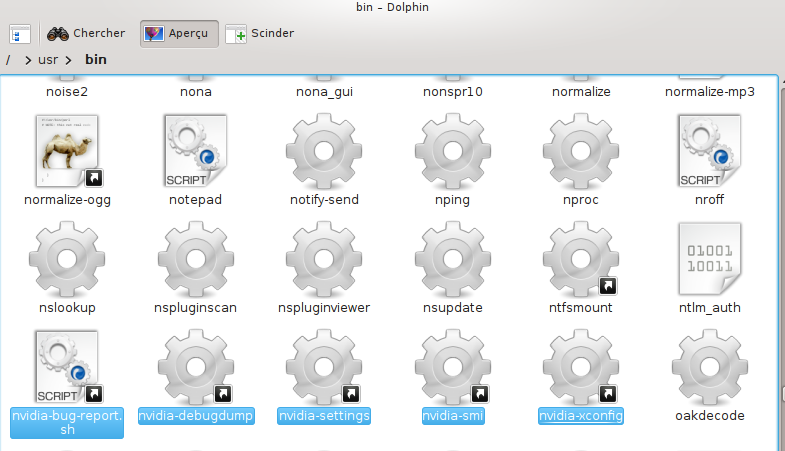Click the highlighted nvidia-settings label
This screenshot has height=451, width=785.
pyautogui.click(x=324, y=416)
